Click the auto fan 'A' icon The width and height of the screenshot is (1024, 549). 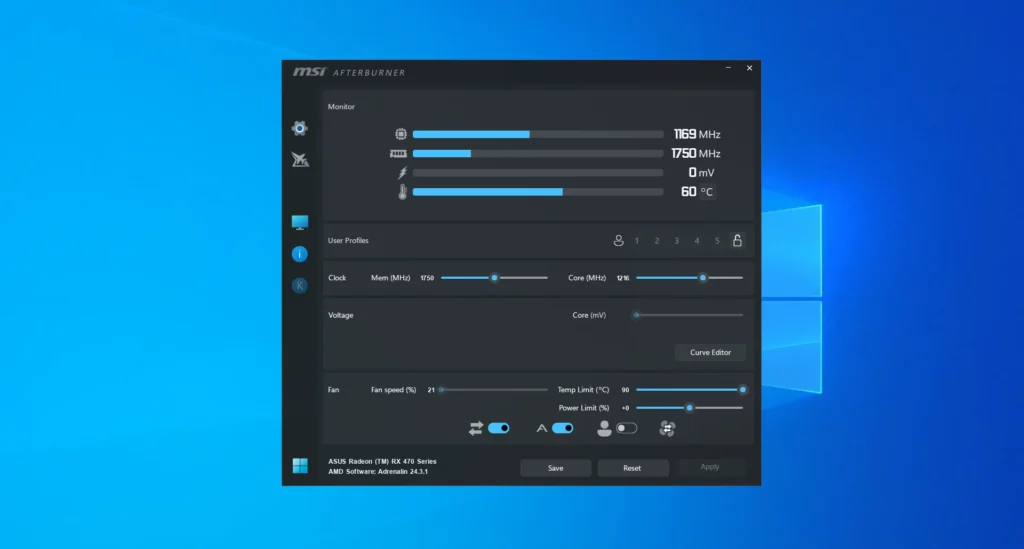(x=541, y=428)
